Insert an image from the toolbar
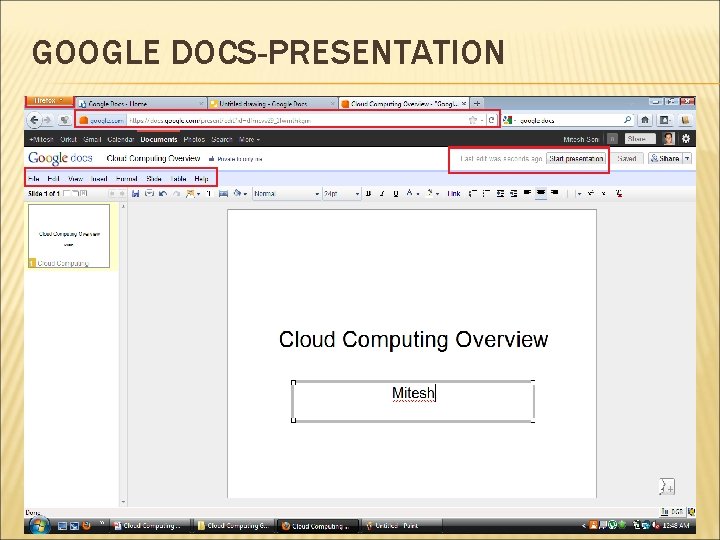Viewport: 720px width, 540px height. pos(190,194)
